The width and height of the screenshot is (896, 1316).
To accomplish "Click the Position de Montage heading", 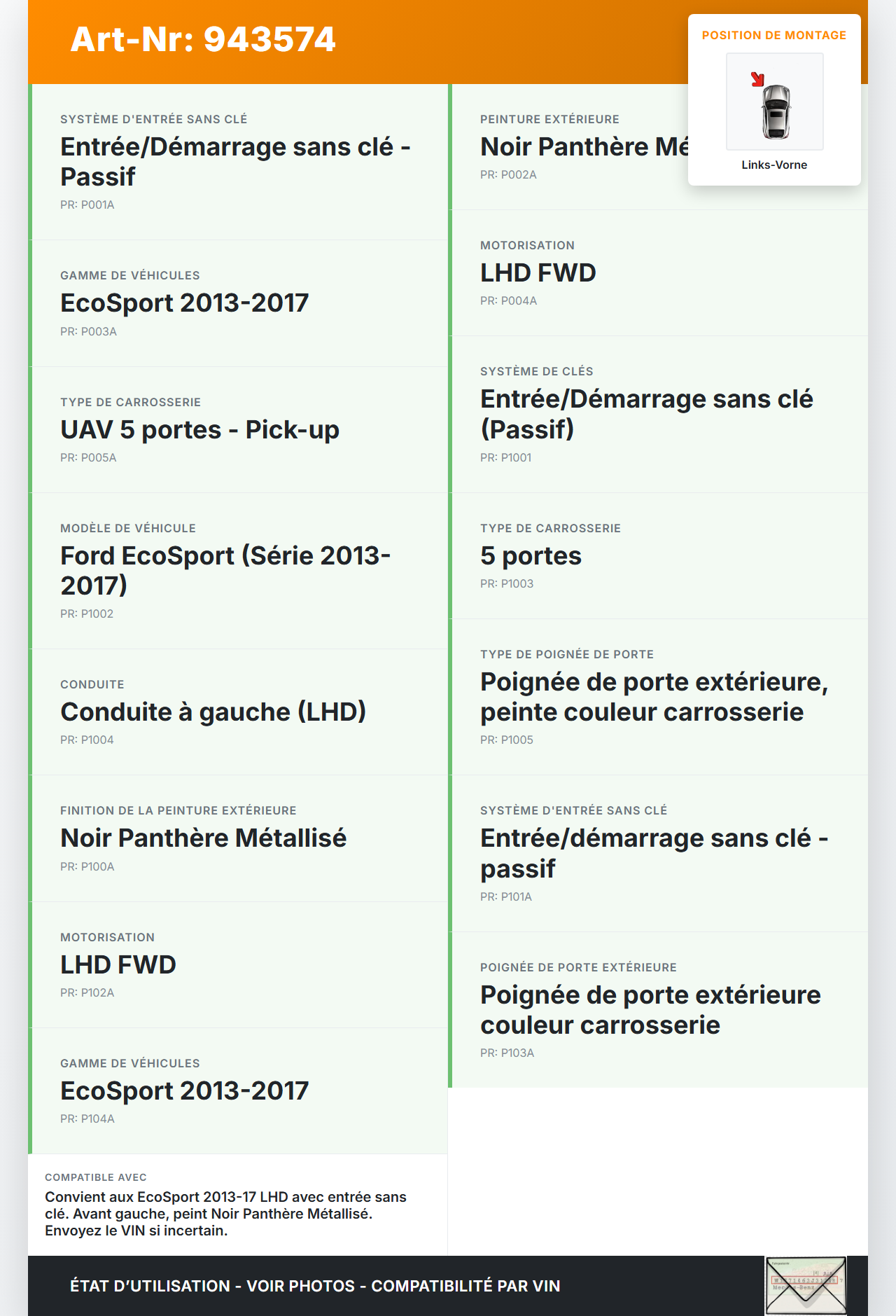I will pos(773,35).
